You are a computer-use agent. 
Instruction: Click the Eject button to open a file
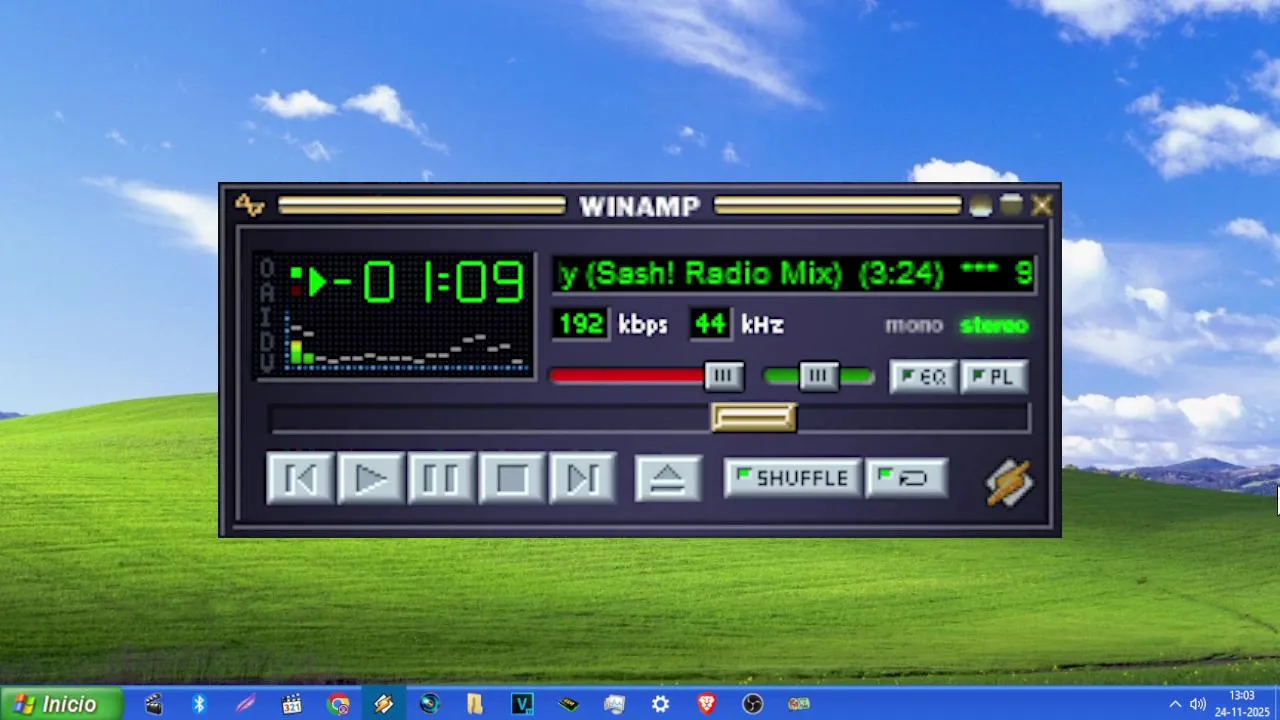[668, 479]
